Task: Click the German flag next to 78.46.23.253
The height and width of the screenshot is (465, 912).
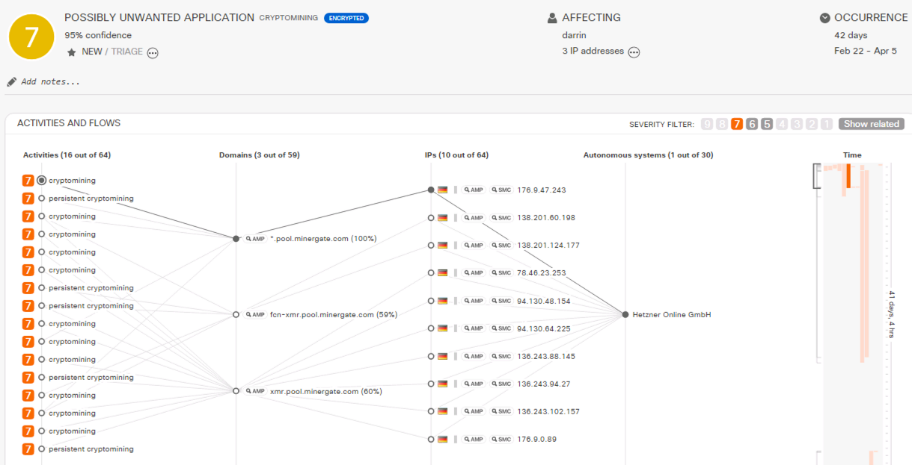Action: click(x=443, y=273)
